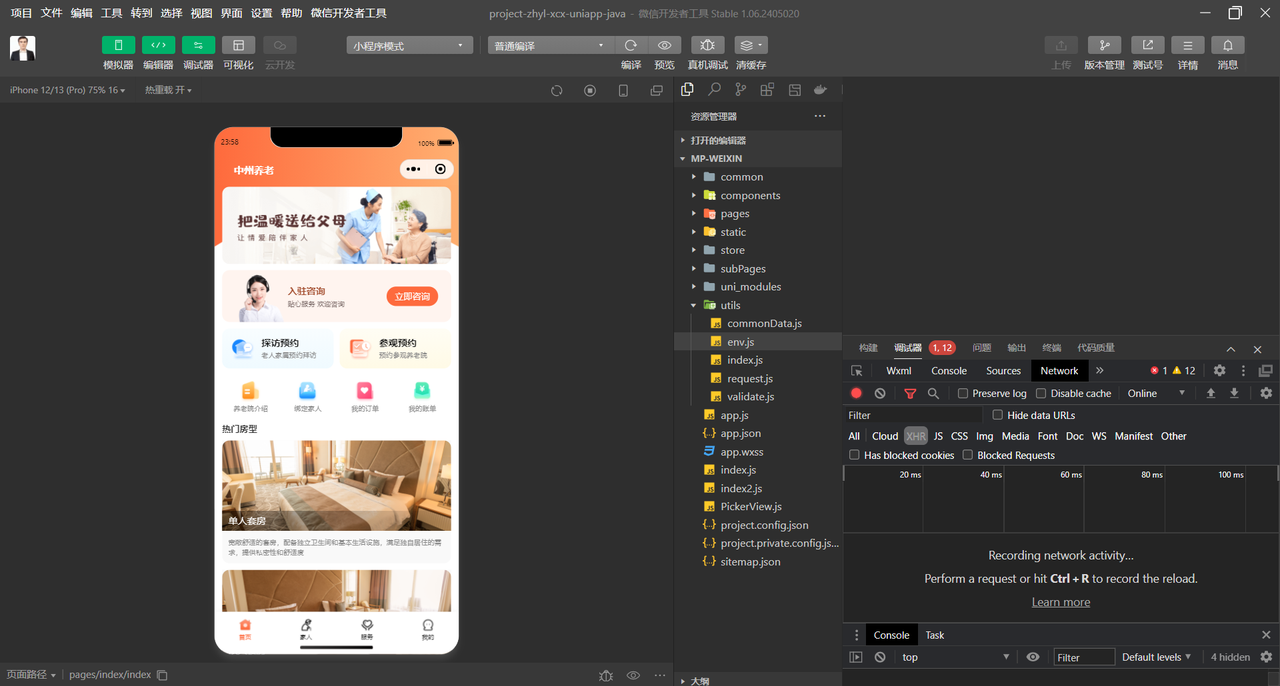Select the XHR request type filter
This screenshot has height=686, width=1280.
click(915, 436)
